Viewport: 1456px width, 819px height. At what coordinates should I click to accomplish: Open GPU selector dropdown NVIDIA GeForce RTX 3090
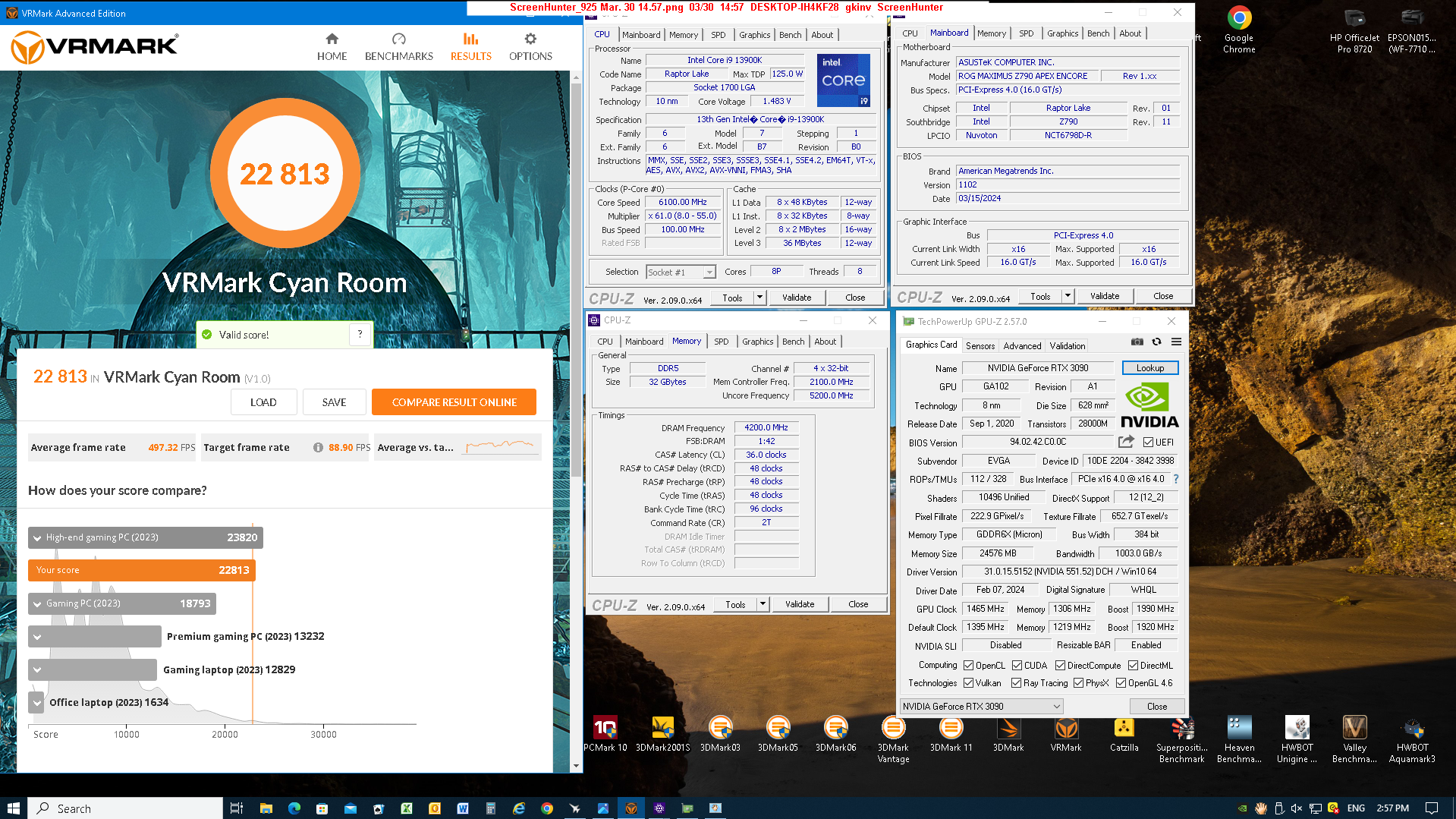tap(981, 706)
